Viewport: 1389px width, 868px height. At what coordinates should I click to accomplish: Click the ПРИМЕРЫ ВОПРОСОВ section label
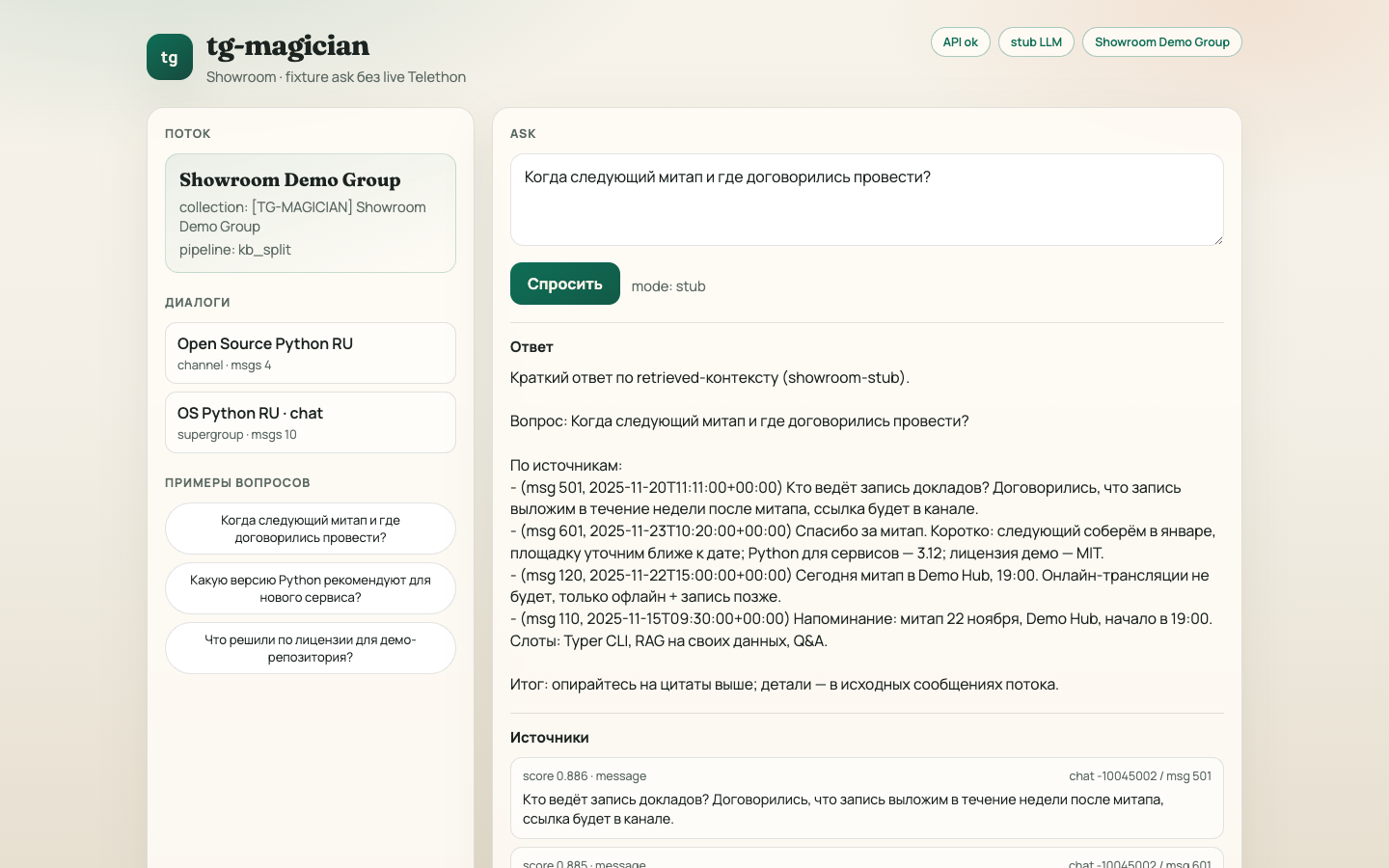click(x=237, y=483)
